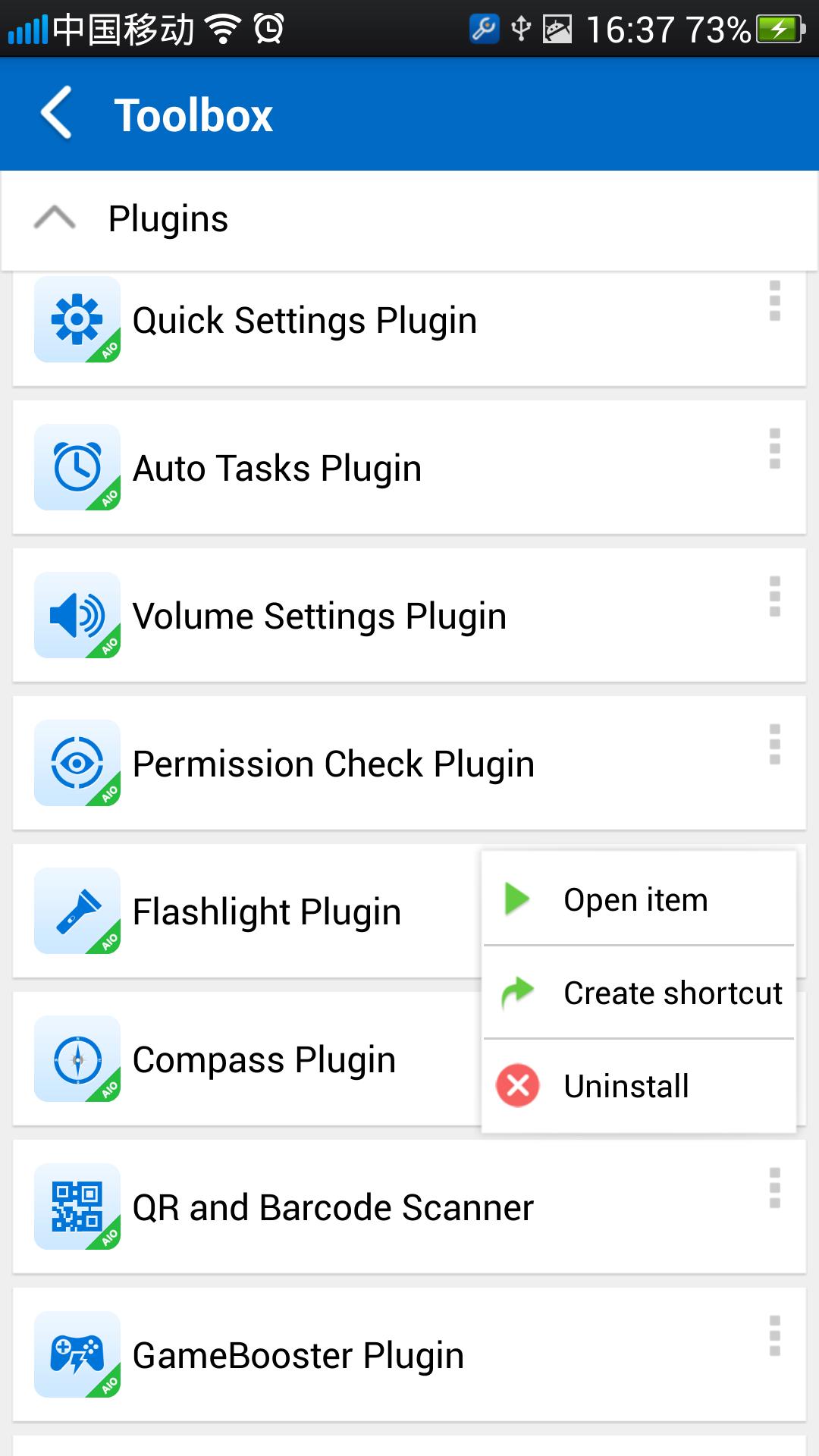Tap the Volume Settings speaker icon

(x=77, y=615)
